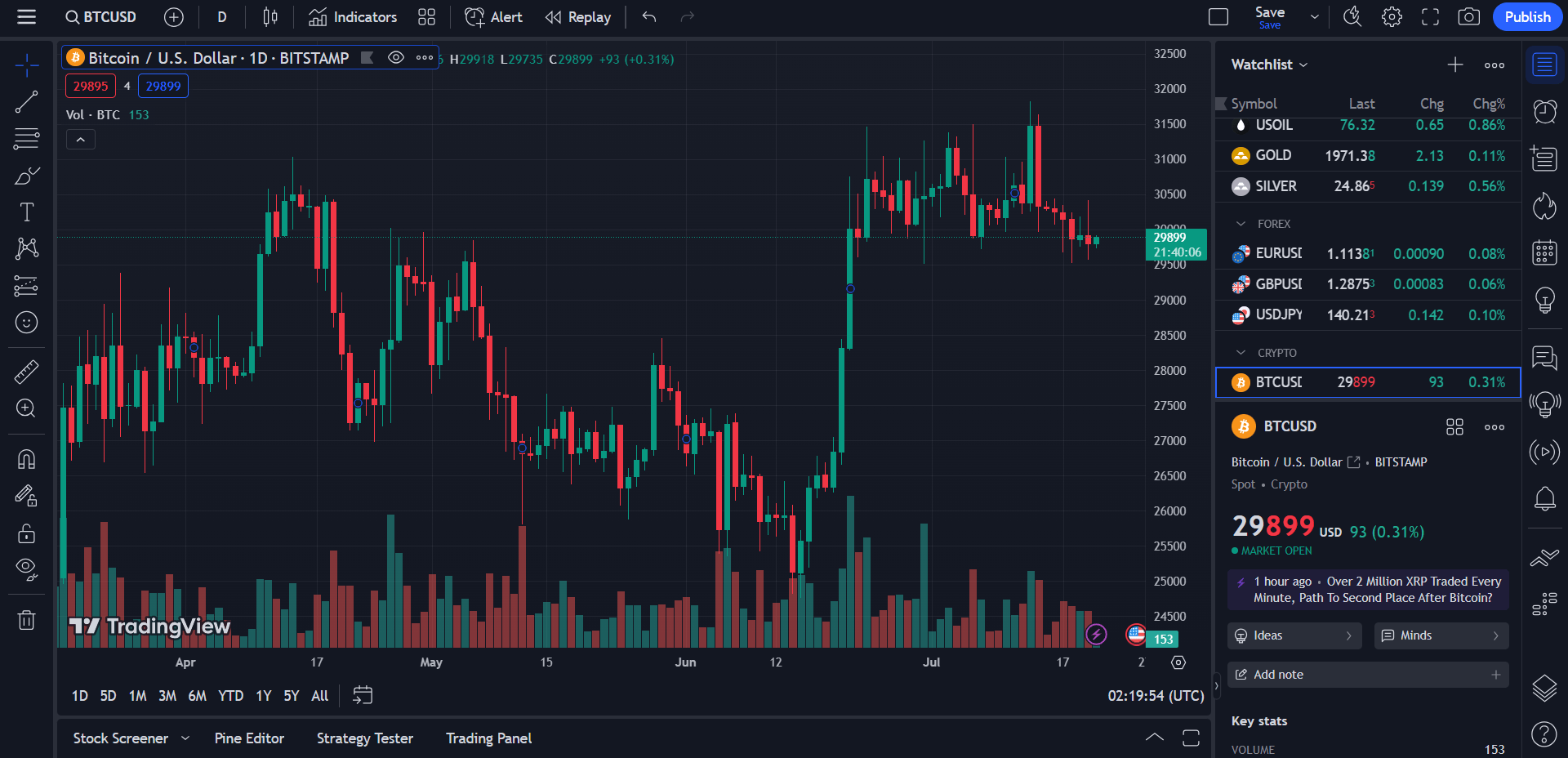Open the Pine Editor tab
1568x758 pixels.
point(249,738)
